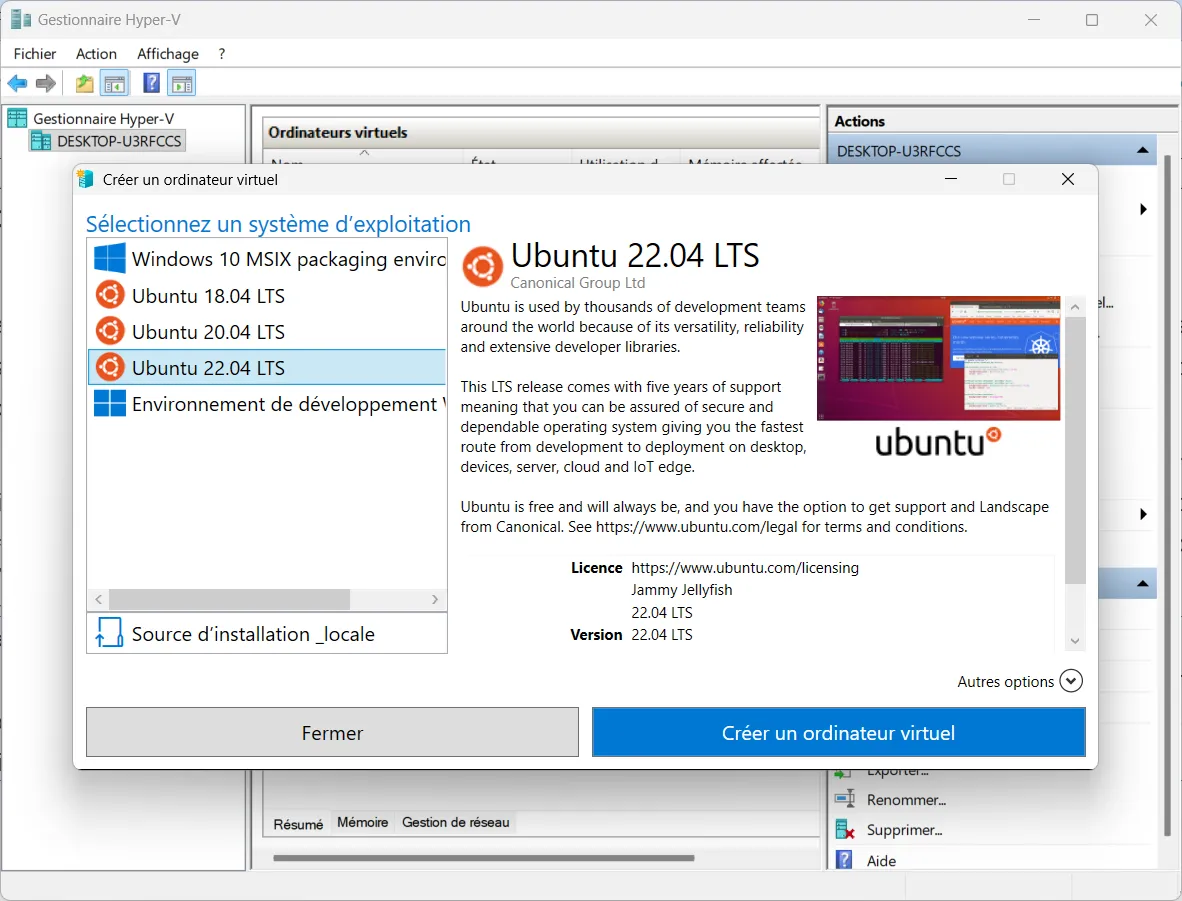The width and height of the screenshot is (1182, 901).
Task: Click the Renommer icon in the Actions pane
Action: tap(845, 799)
